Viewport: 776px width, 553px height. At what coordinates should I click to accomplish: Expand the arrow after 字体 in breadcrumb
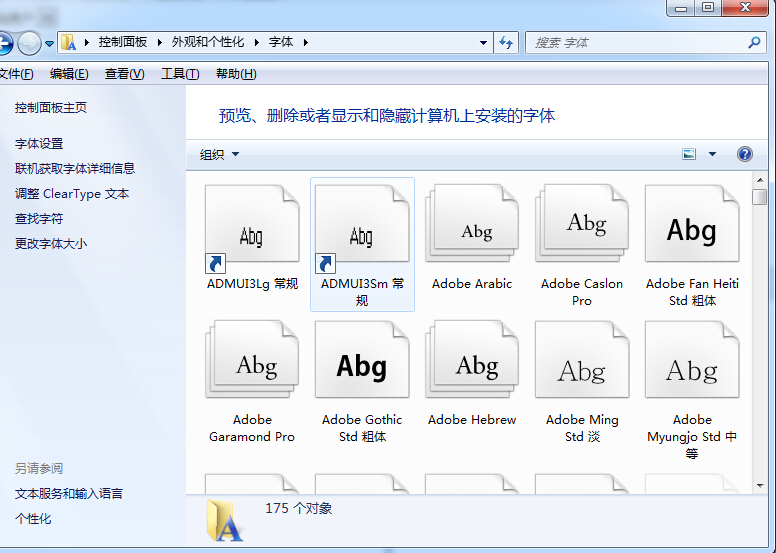click(305, 43)
